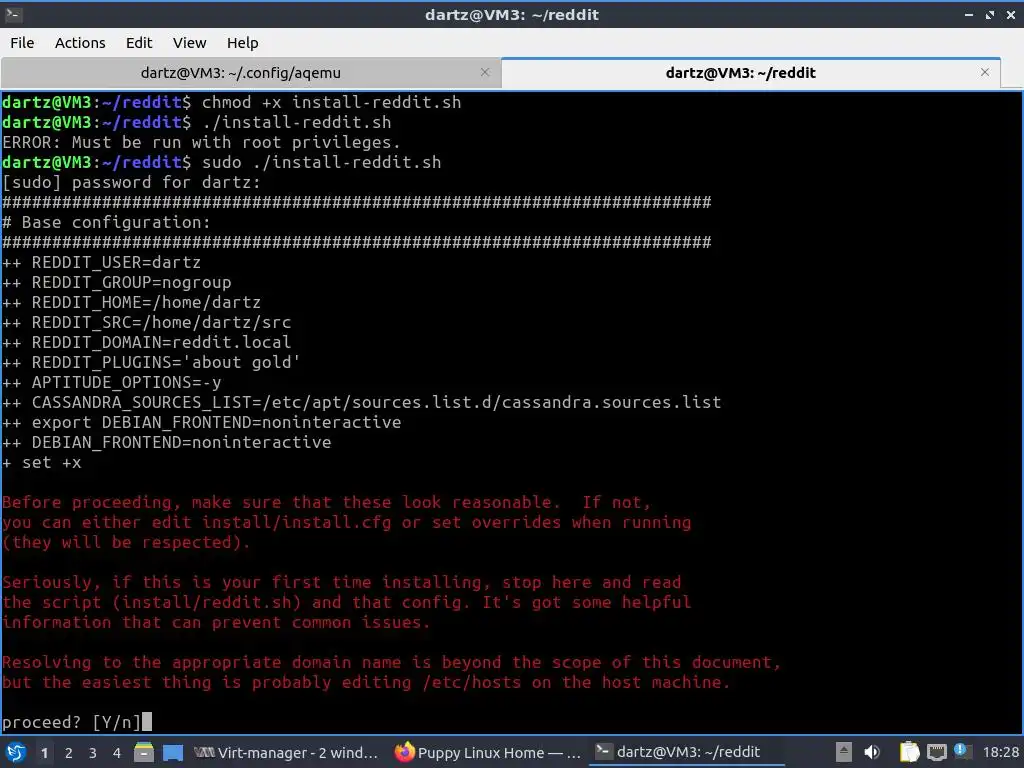Open the volume control in the tray
The height and width of the screenshot is (768, 1024).
(x=872, y=752)
